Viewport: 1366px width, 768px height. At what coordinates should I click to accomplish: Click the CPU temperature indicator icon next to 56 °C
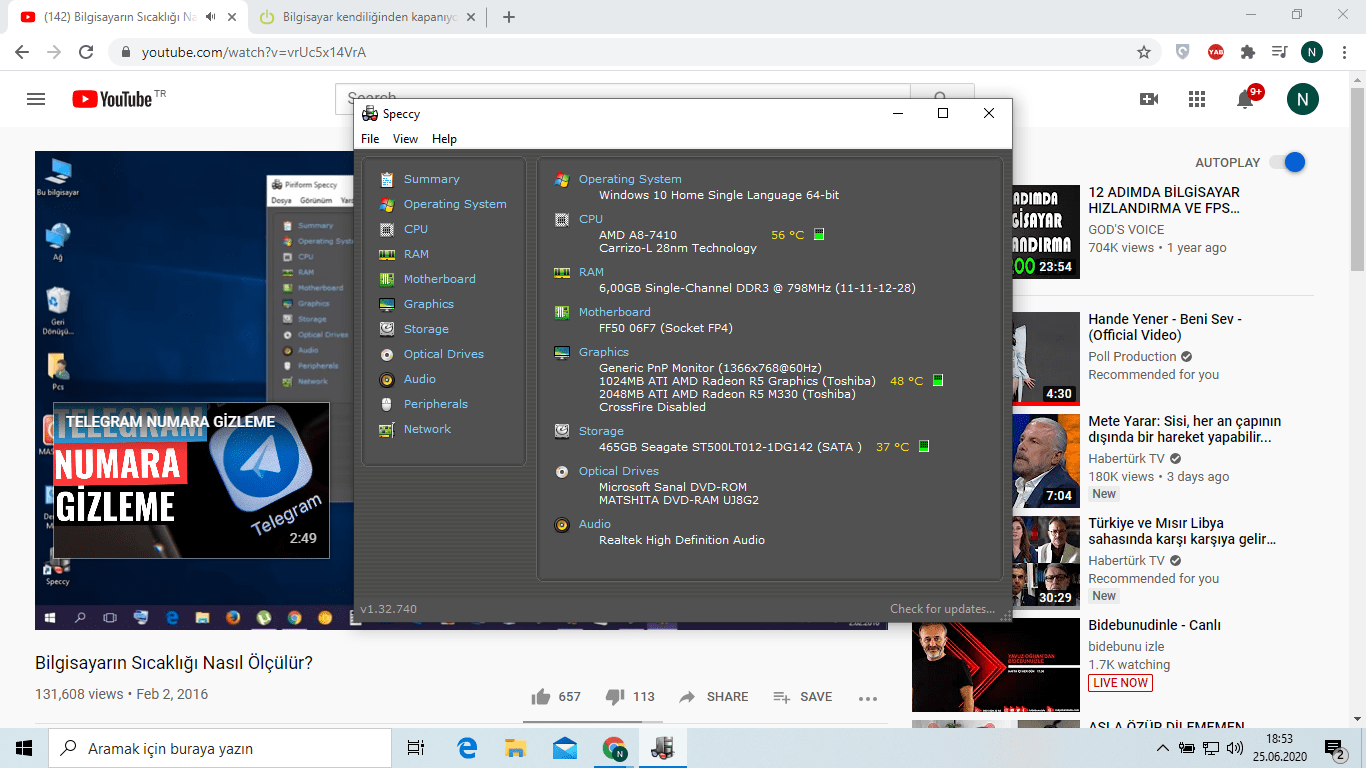(x=819, y=235)
